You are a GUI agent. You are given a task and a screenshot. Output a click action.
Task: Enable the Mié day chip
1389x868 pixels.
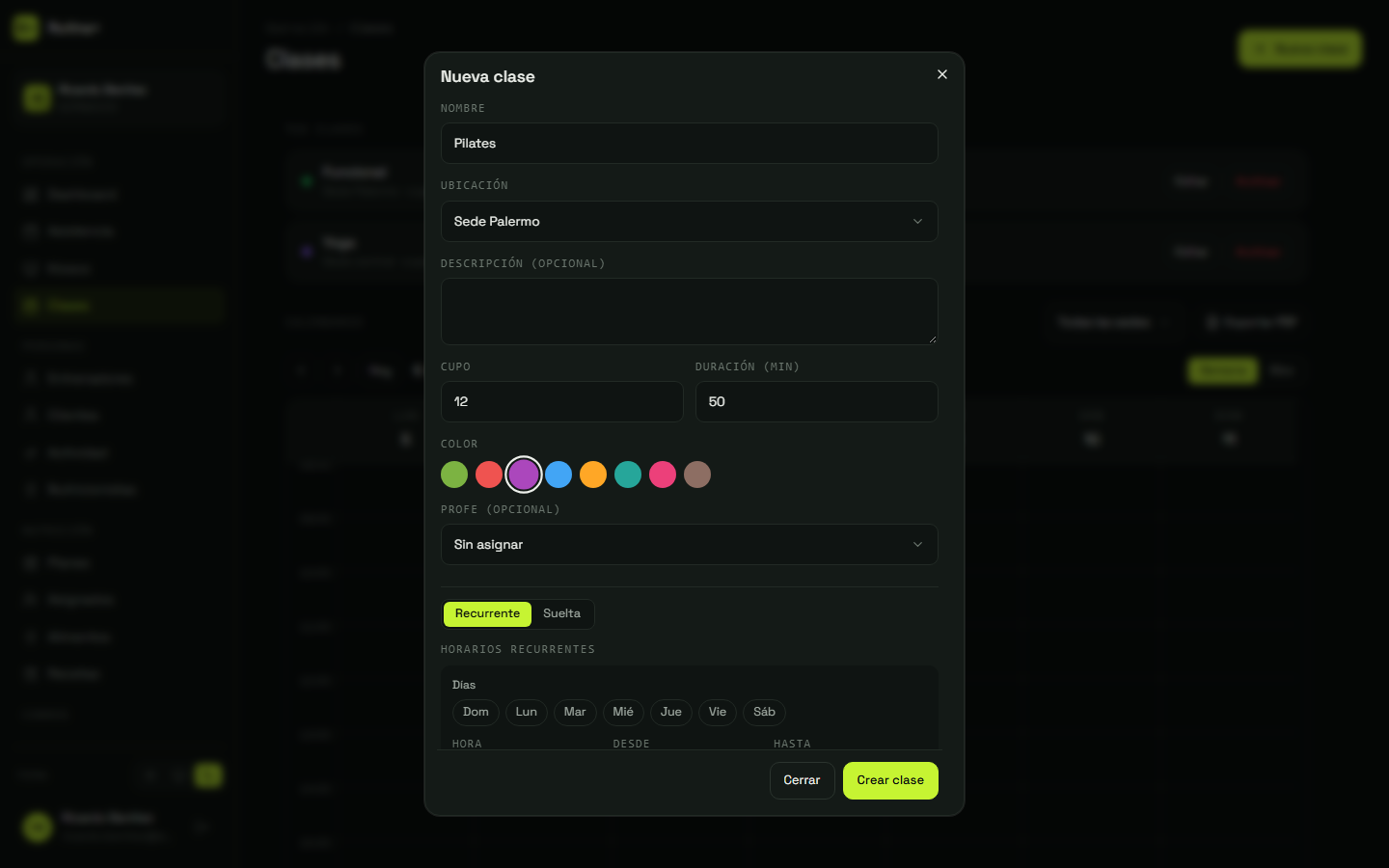click(623, 712)
